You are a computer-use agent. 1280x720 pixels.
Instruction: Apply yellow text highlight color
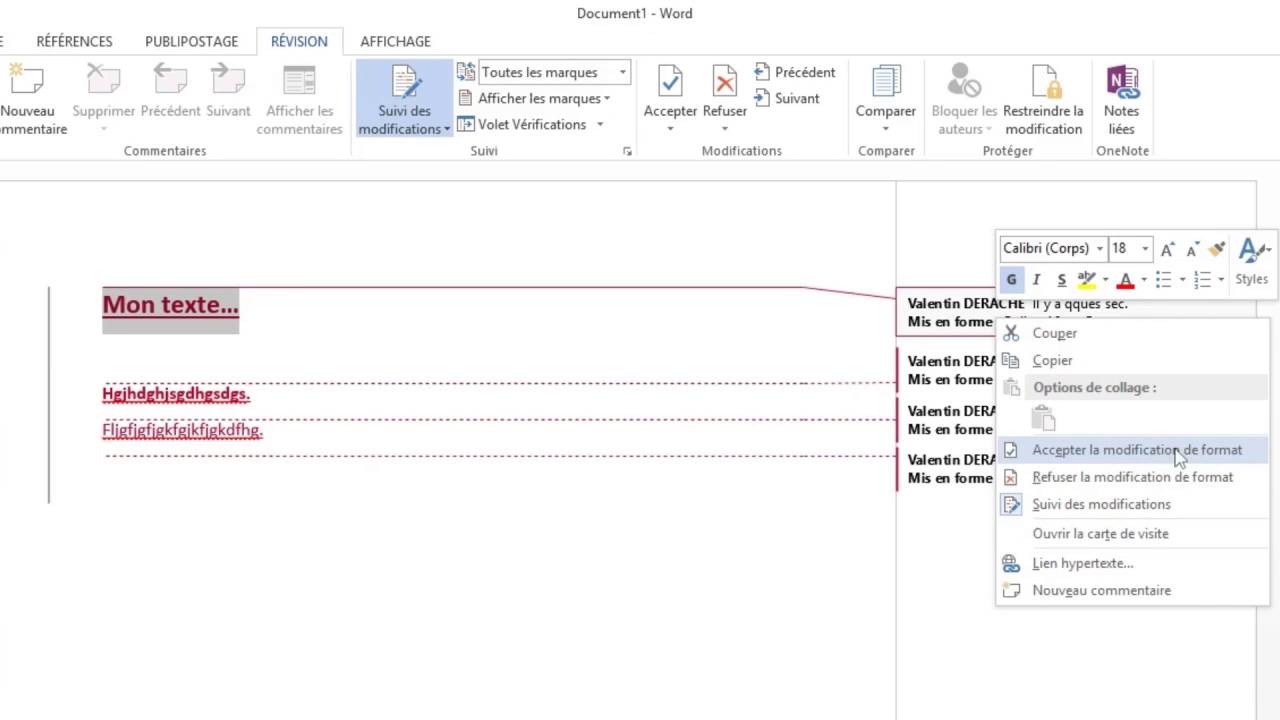(x=1086, y=279)
